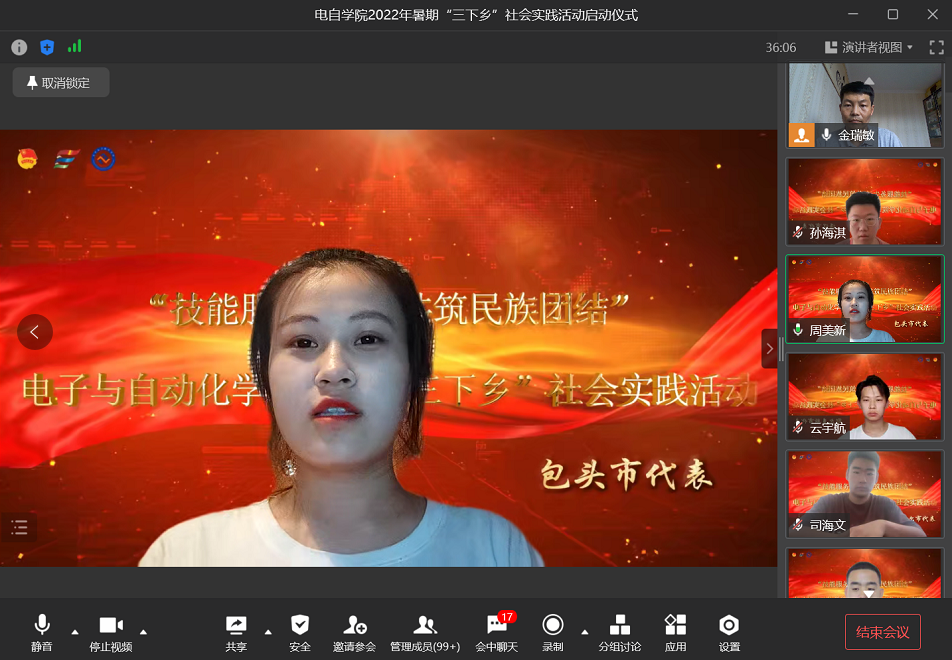
Task: Start recording the meeting (录制)
Action: click(x=552, y=632)
